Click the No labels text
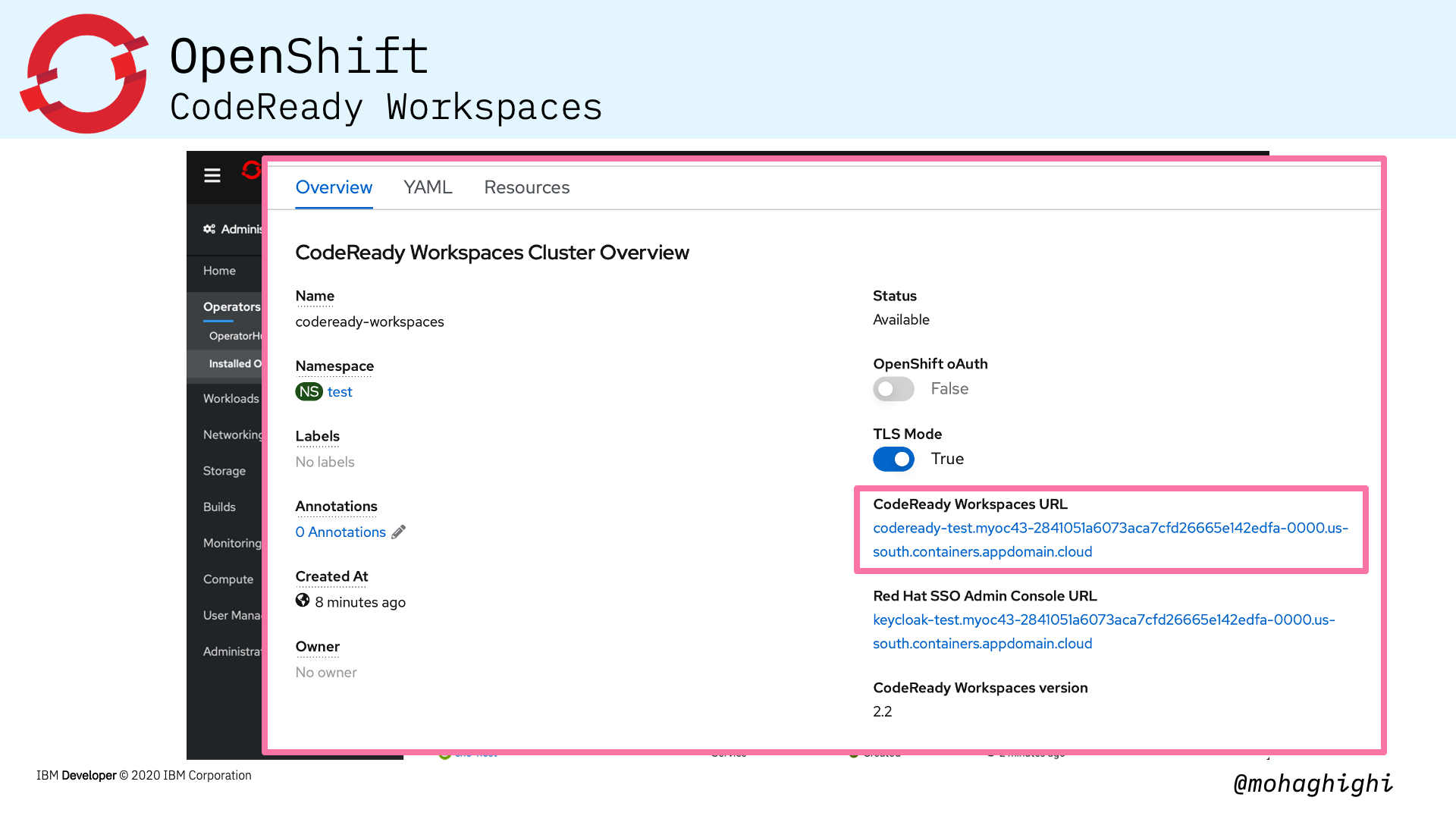This screenshot has width=1456, height=819. coord(325,462)
